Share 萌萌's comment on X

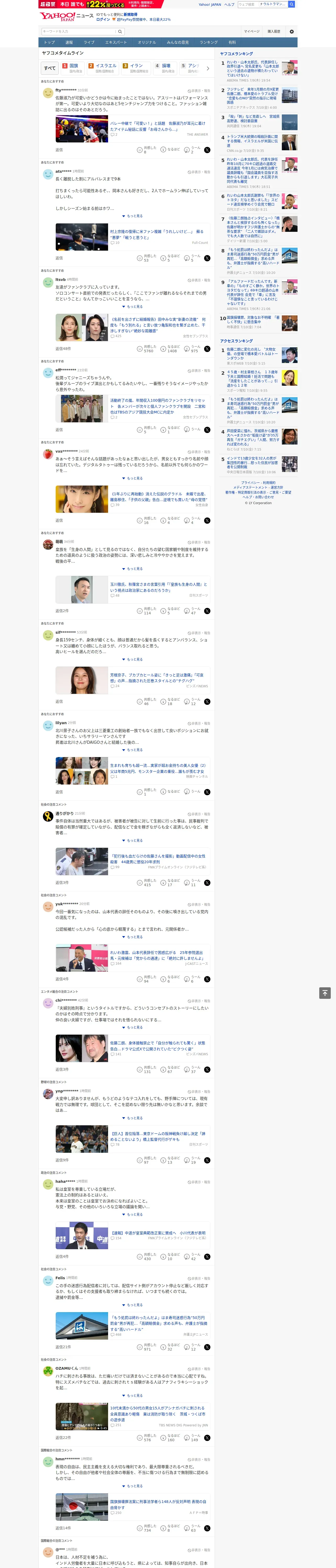pos(207,611)
